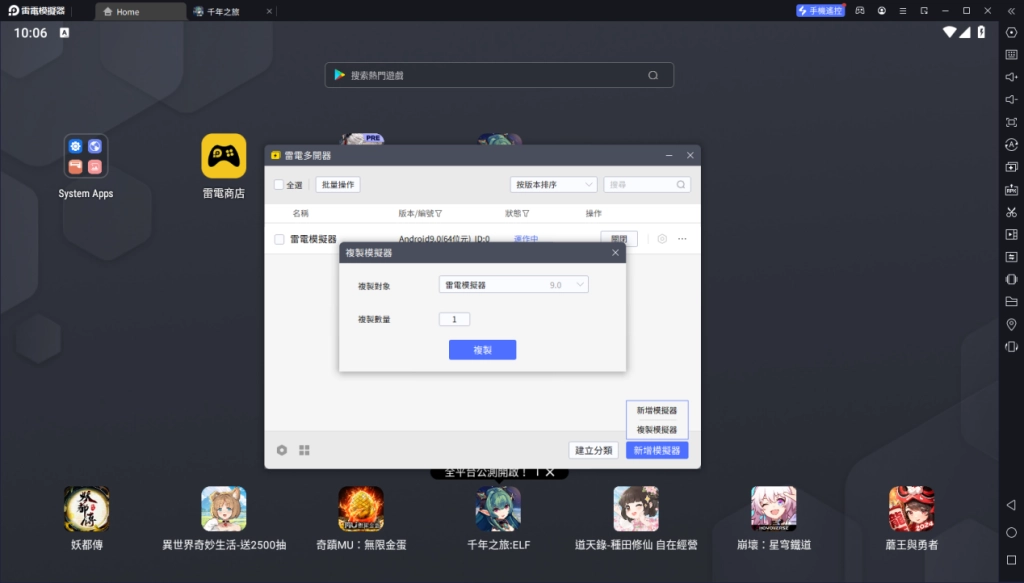Expand the 複製對象 emulator dropdown
This screenshot has width=1024, height=583.
513,285
